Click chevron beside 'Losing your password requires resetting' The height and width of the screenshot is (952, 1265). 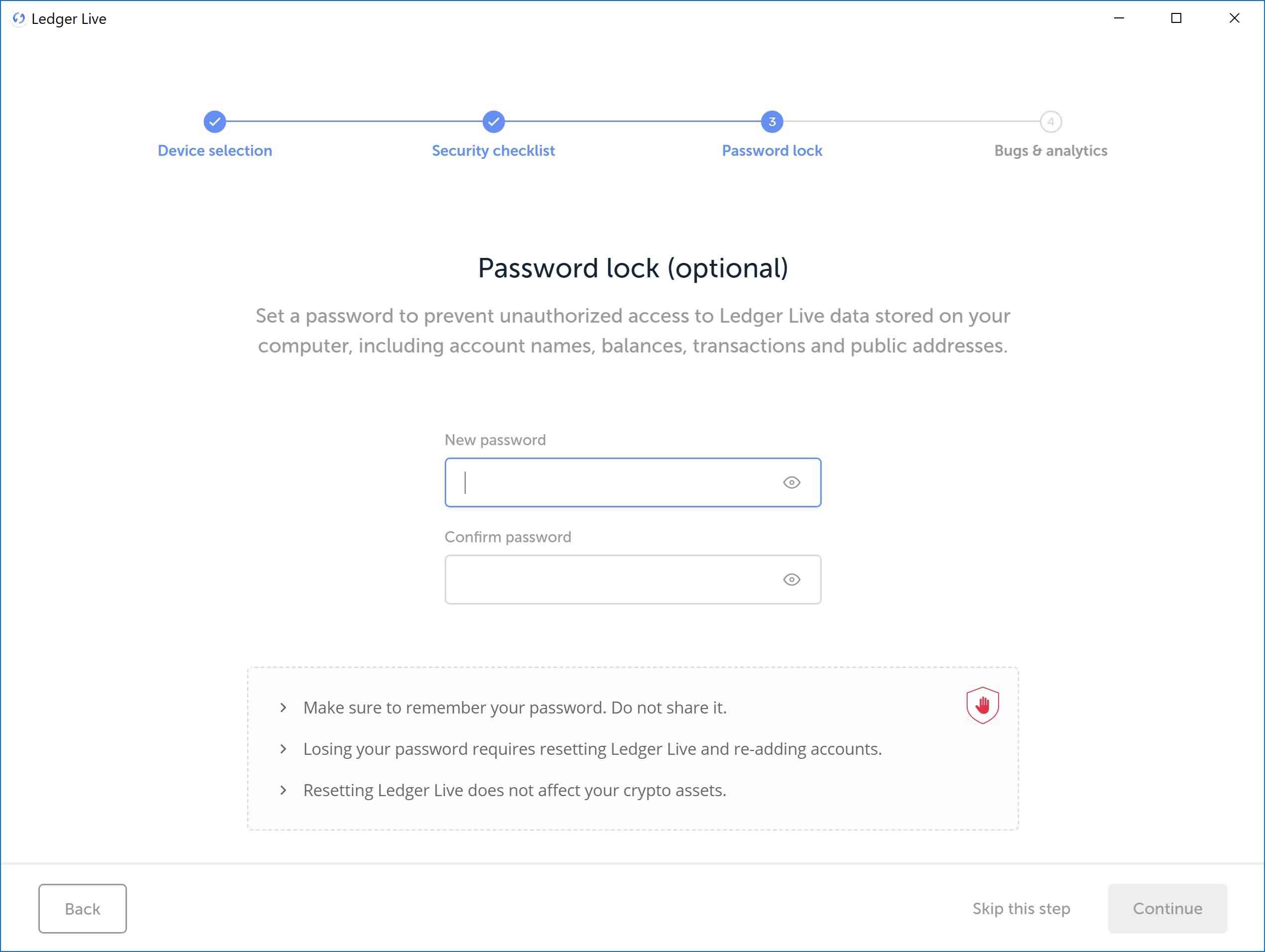[283, 749]
